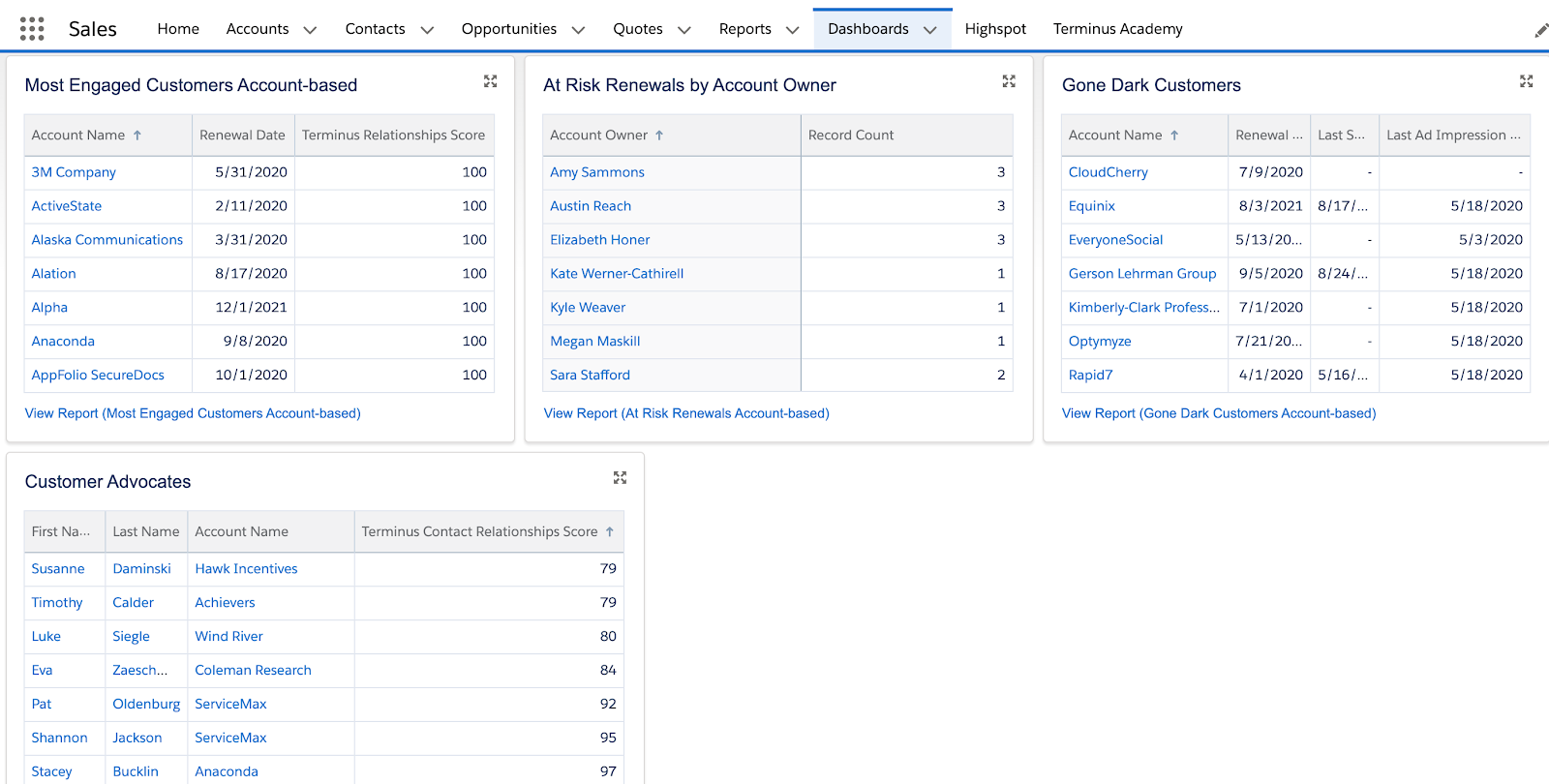Click the pencil edit icon in navigation bar

[x=1540, y=31]
